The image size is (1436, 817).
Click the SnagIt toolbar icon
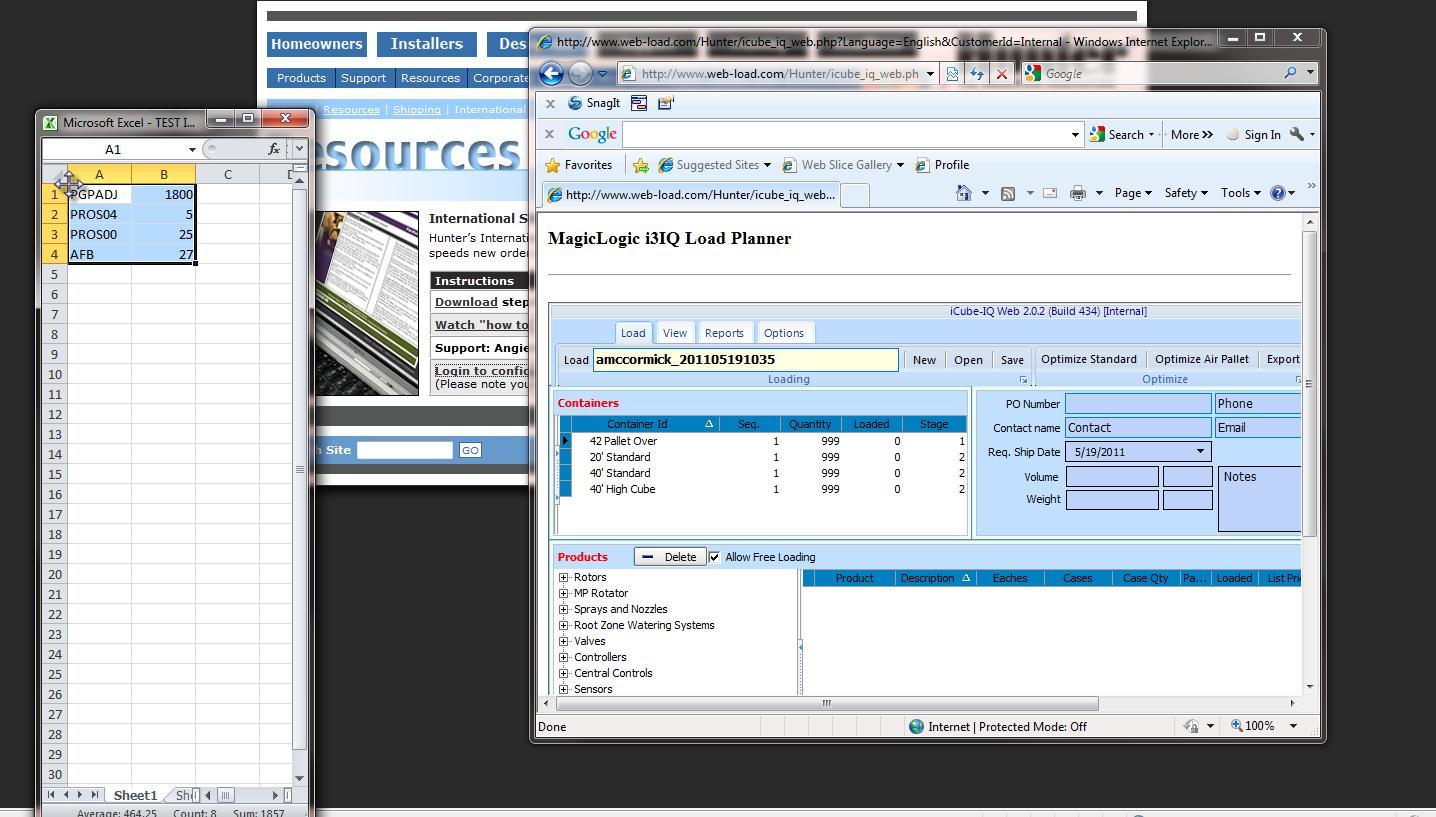point(594,103)
